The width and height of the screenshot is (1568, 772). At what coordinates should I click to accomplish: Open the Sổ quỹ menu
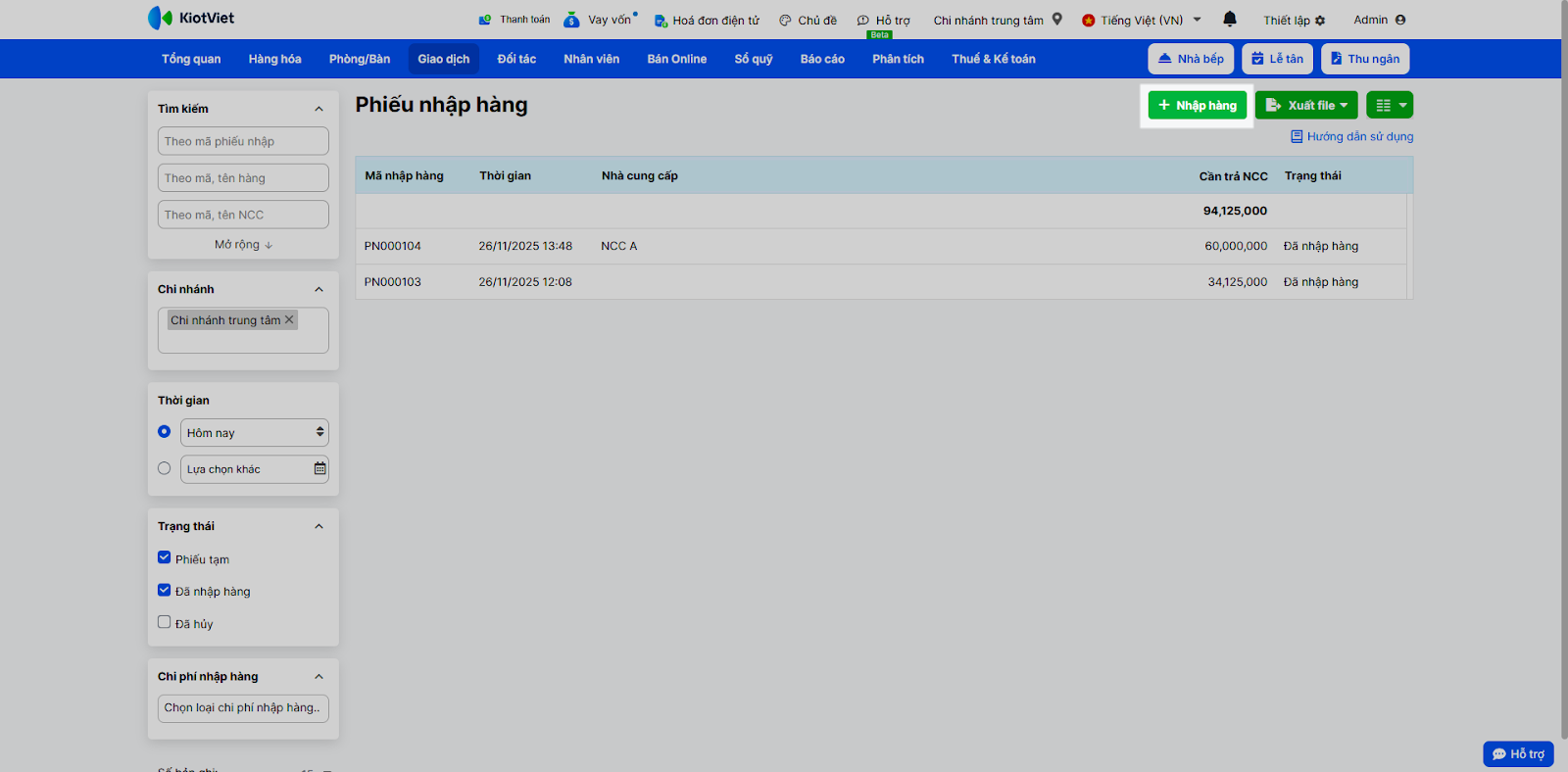click(x=754, y=59)
